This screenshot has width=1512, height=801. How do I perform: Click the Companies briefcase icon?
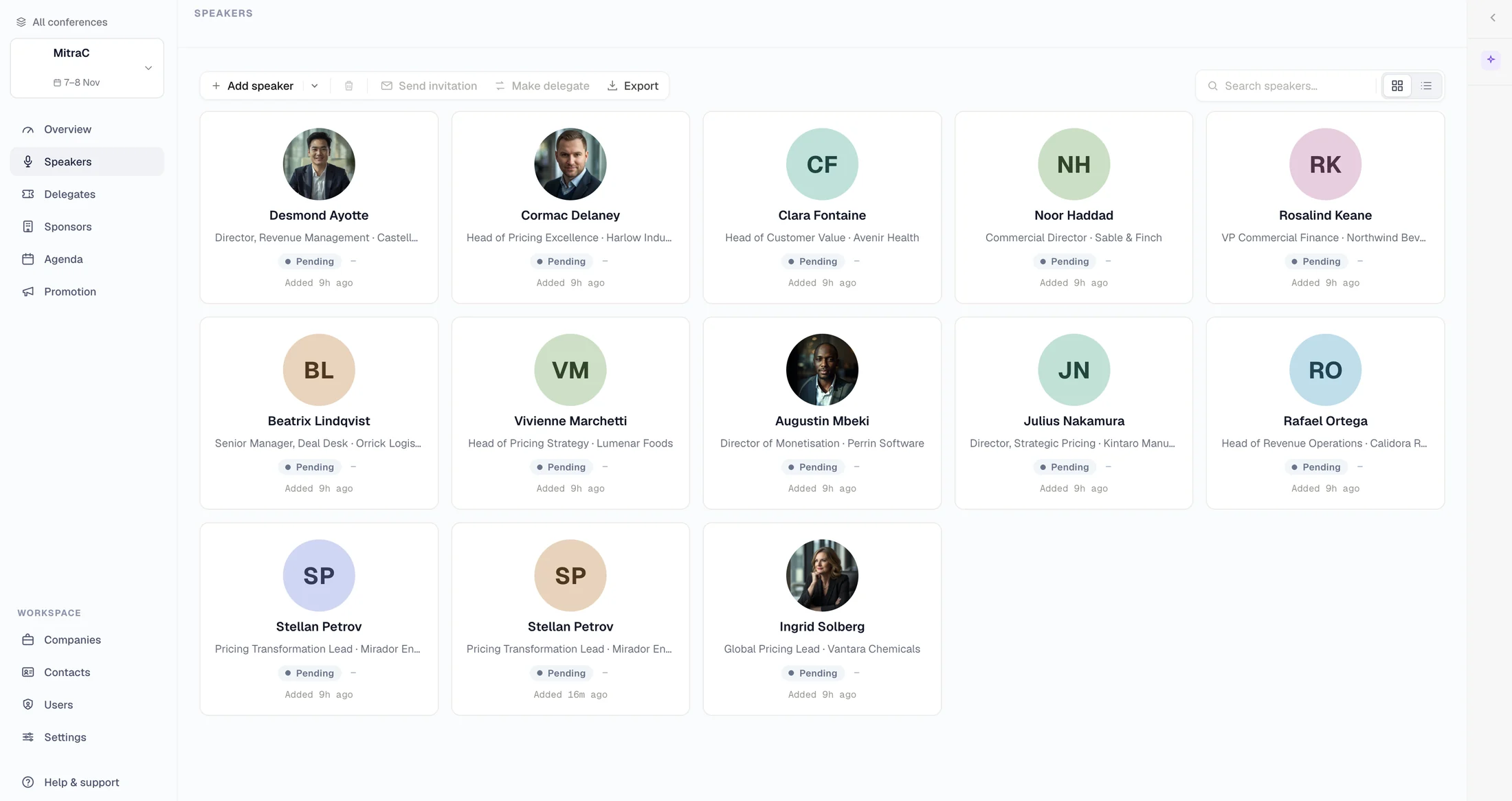(28, 640)
